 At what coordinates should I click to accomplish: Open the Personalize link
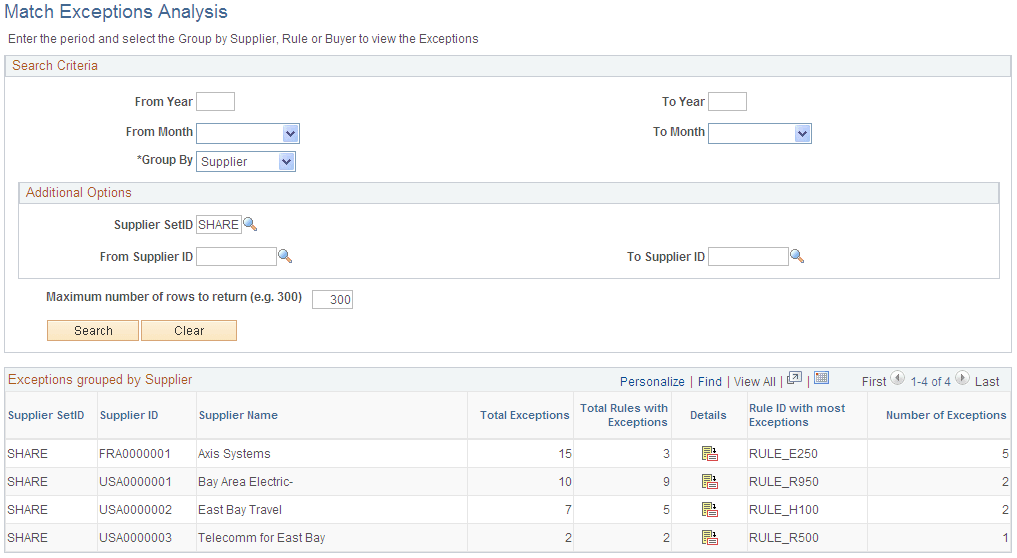click(x=652, y=382)
